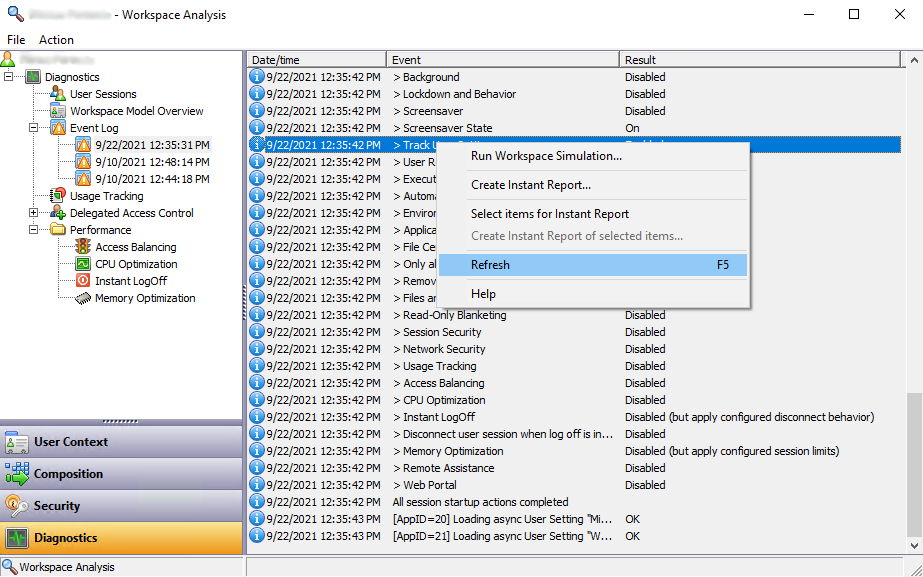
Task: Expand the Delegated Access Control node
Action: click(x=34, y=213)
